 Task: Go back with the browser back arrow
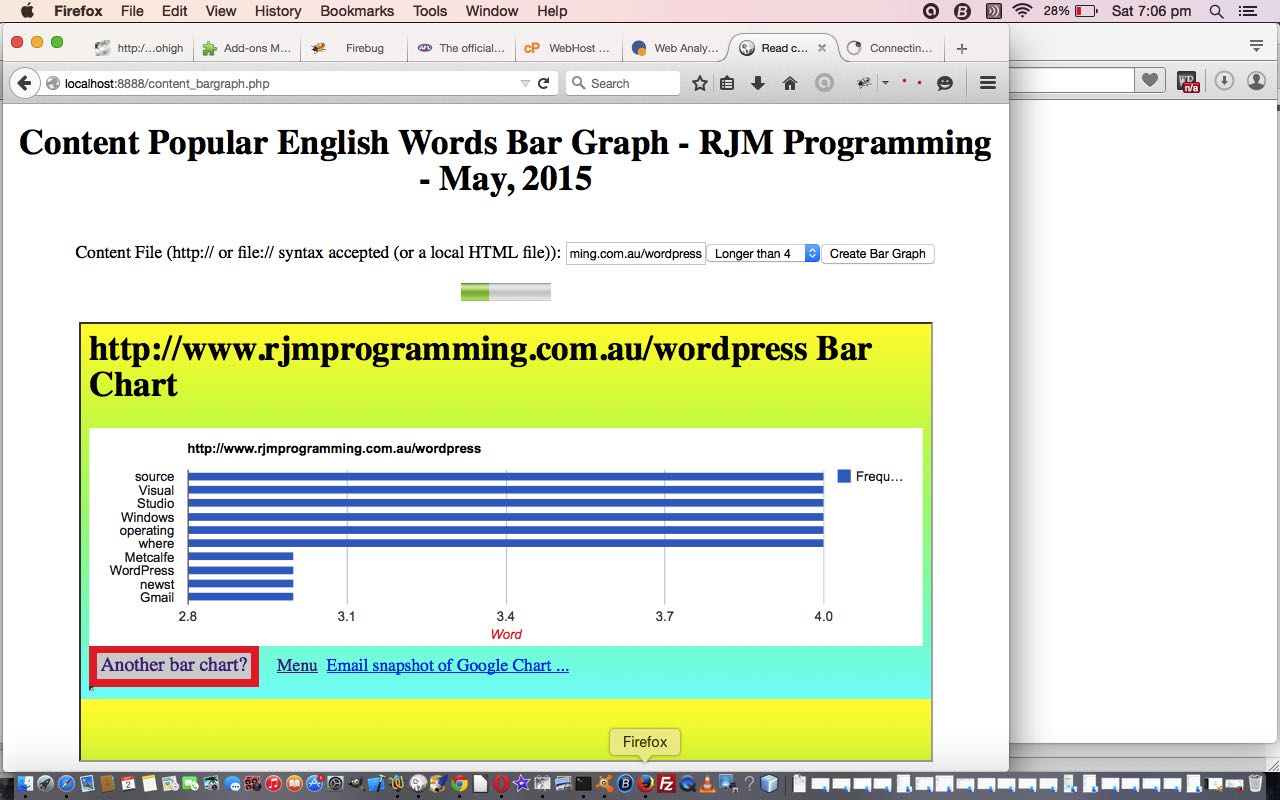coord(24,84)
